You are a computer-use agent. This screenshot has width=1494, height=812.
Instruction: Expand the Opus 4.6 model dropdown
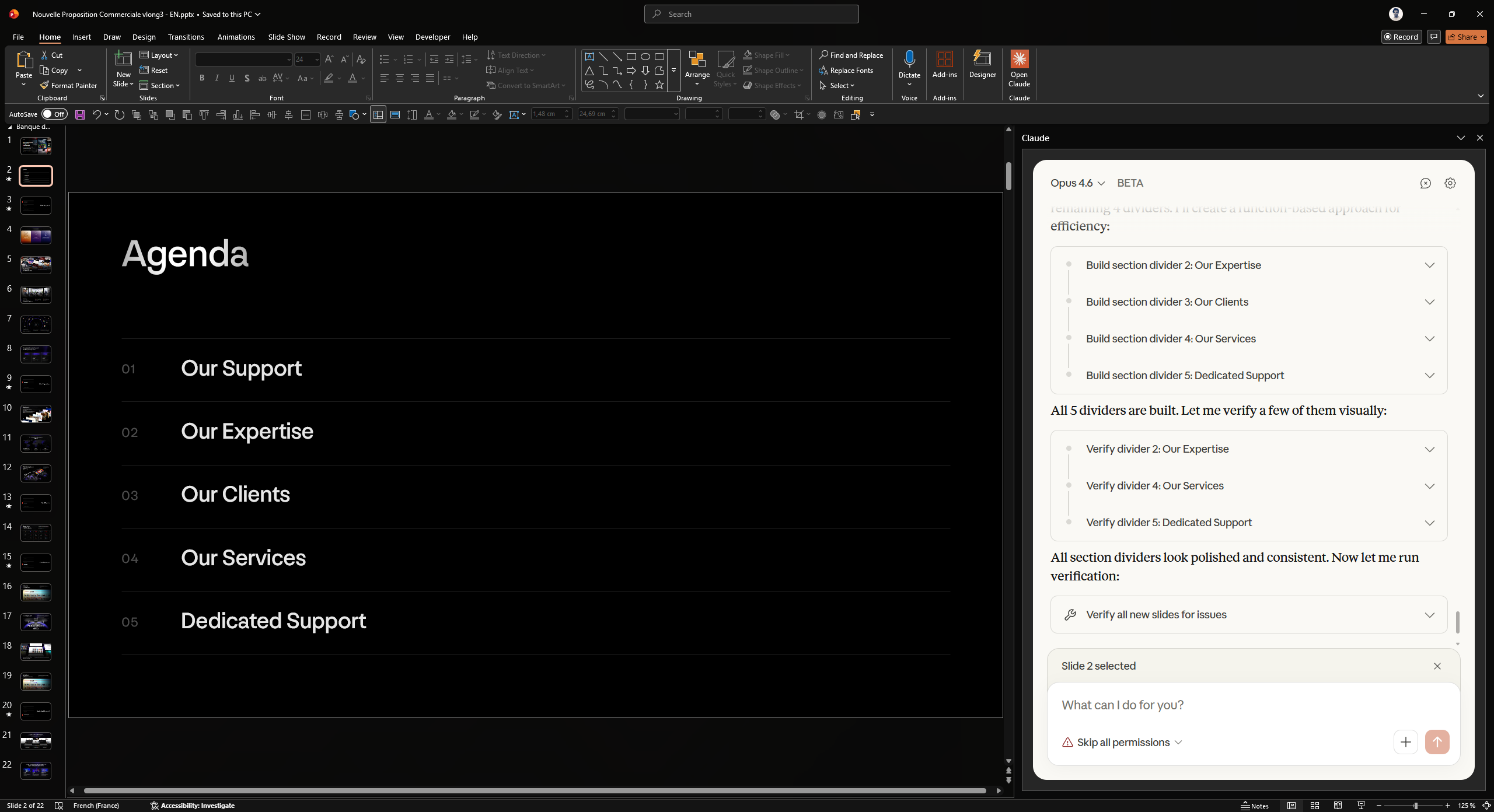click(1077, 183)
